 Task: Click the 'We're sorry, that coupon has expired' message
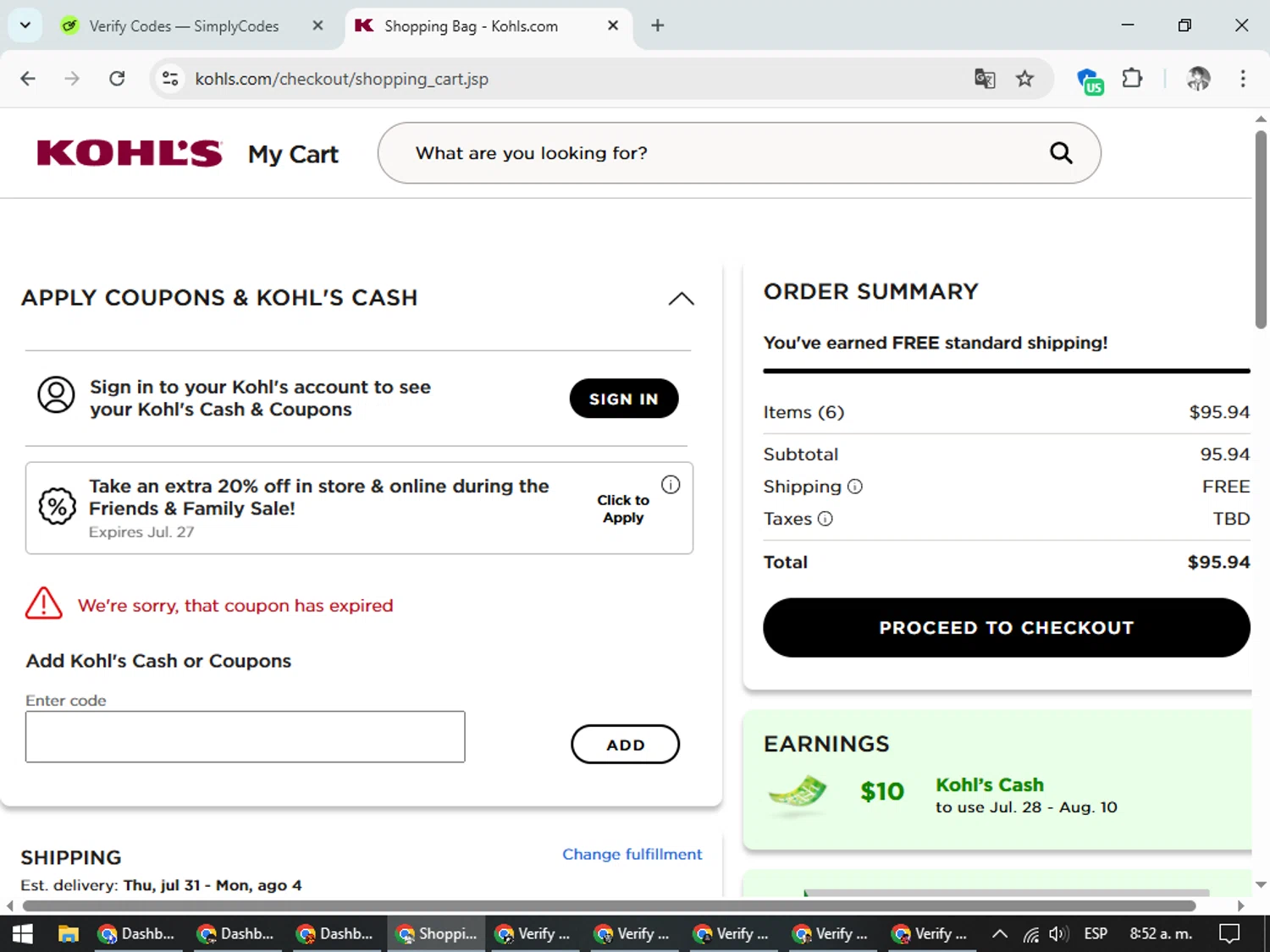click(235, 606)
